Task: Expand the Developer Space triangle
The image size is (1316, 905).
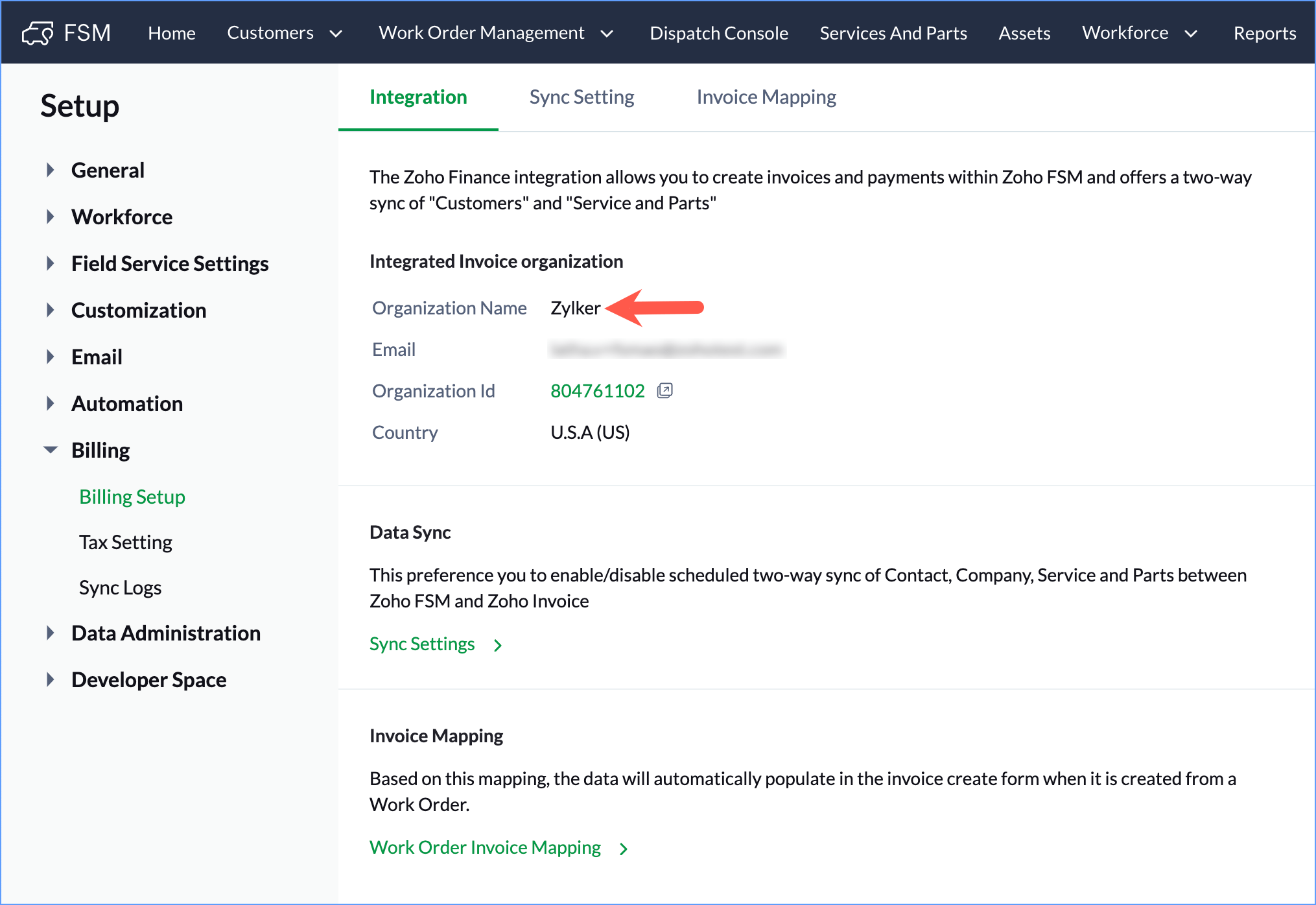Action: pos(50,680)
